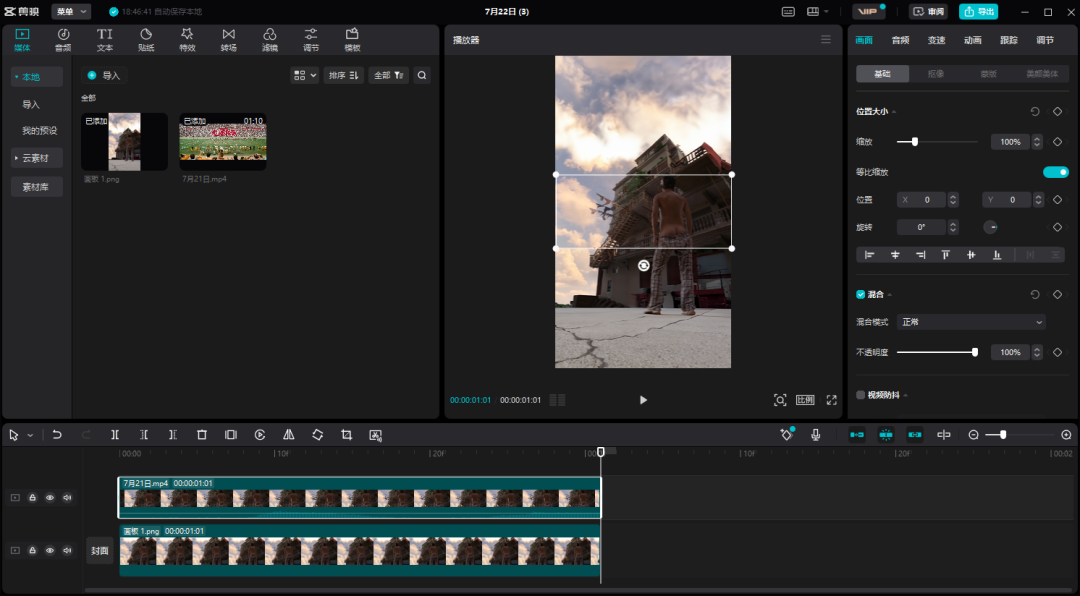The height and width of the screenshot is (596, 1080).
Task: Open the 菜单 dropdown menu
Action: pos(71,12)
